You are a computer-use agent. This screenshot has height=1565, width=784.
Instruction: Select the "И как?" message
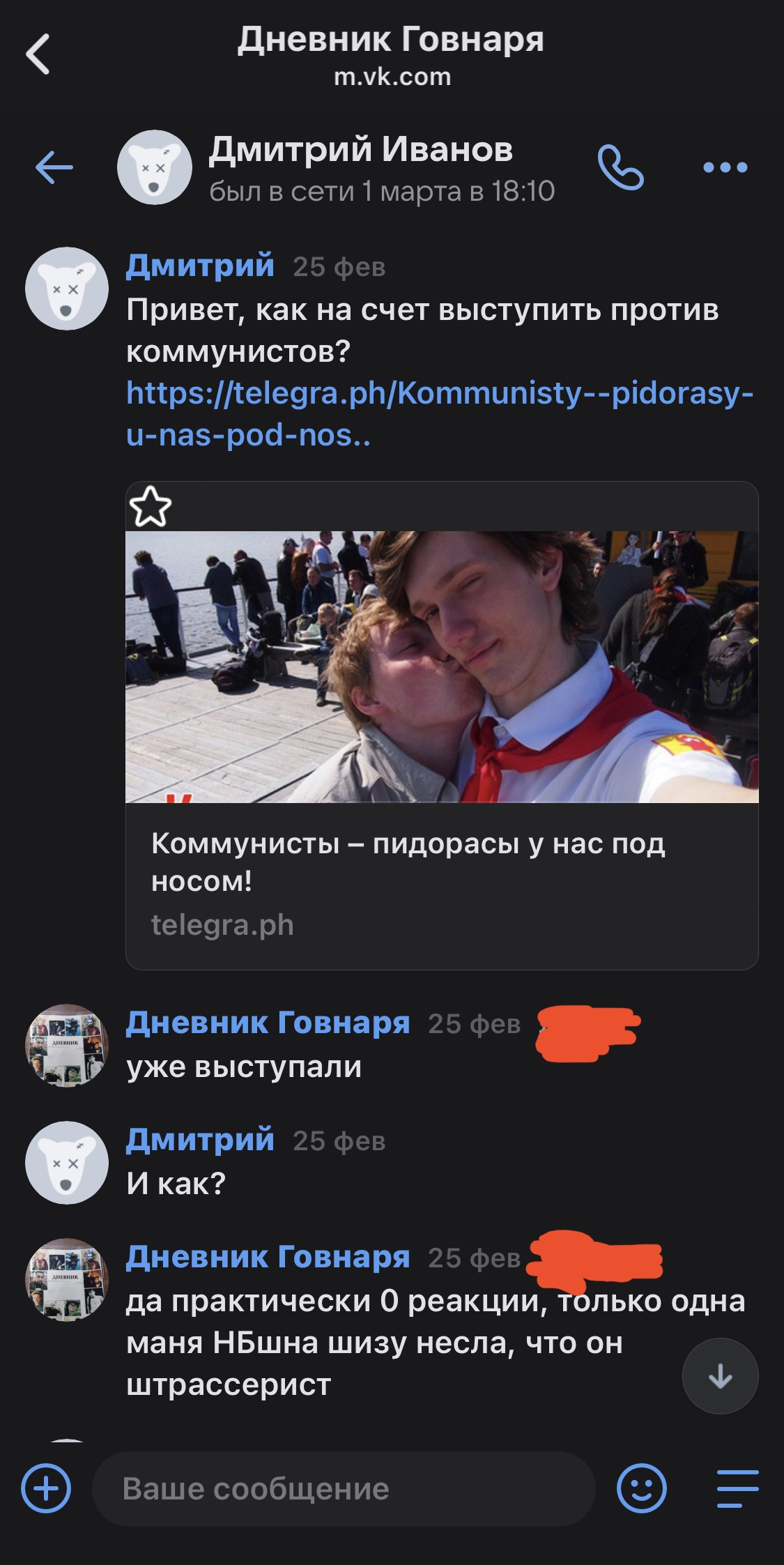(x=176, y=1183)
